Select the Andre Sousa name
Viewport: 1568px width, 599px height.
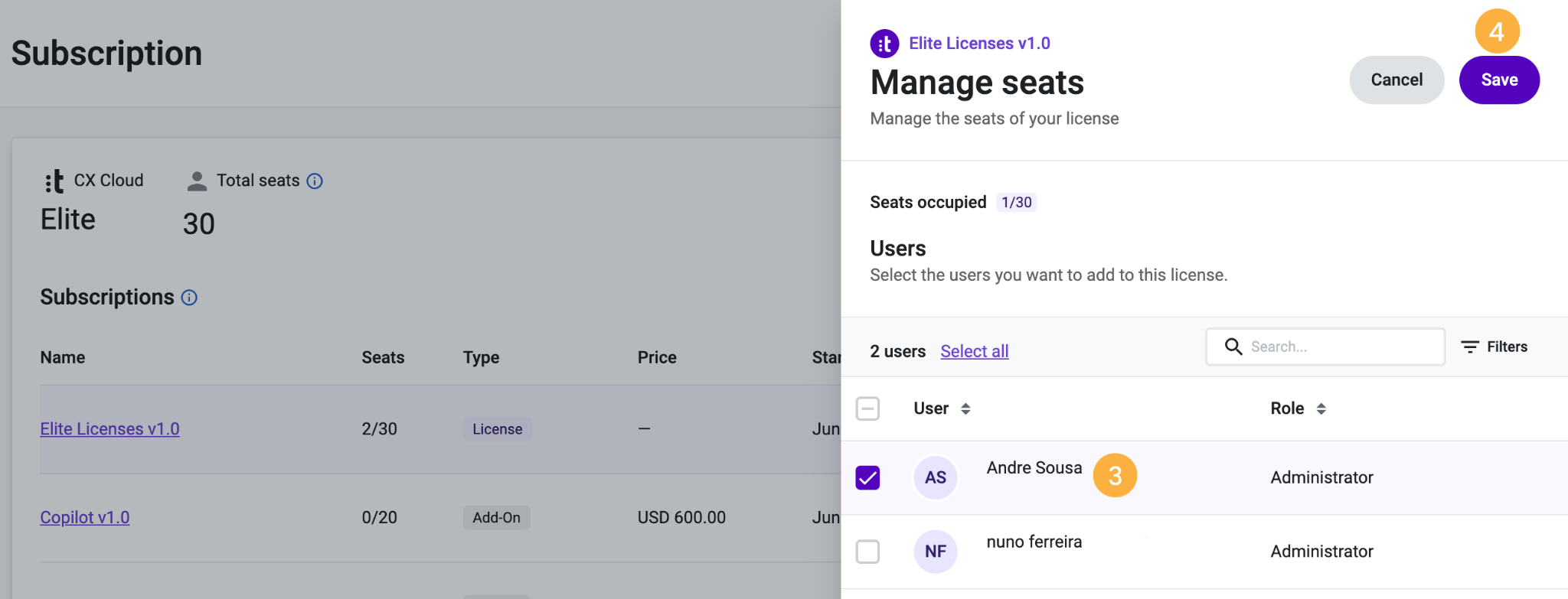pos(1034,468)
